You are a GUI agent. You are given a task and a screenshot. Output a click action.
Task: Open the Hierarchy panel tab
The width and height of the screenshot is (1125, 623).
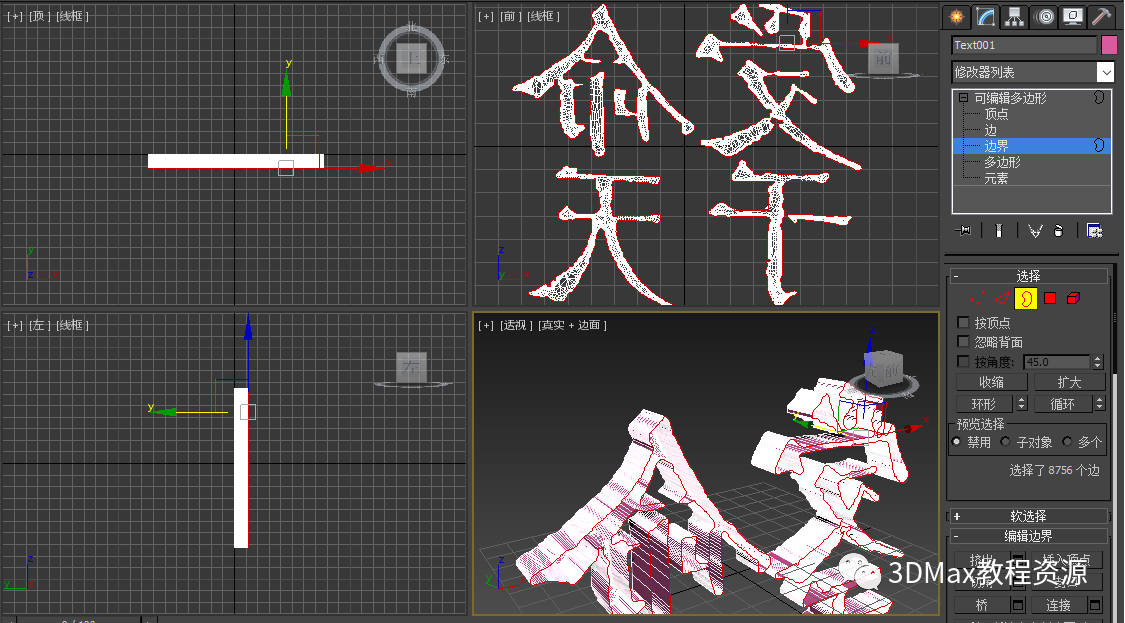[x=1015, y=17]
